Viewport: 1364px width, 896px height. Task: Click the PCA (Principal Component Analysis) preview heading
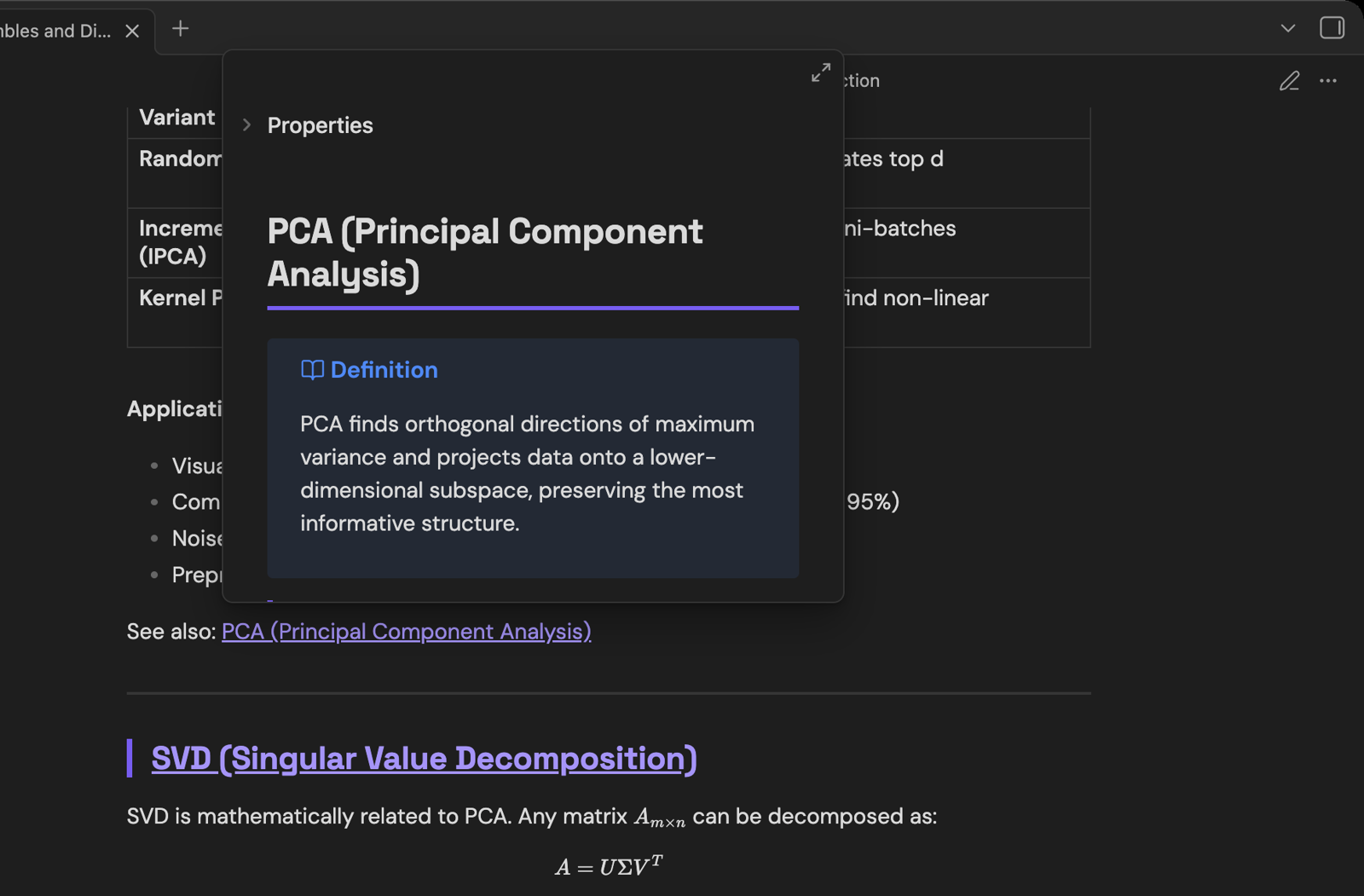[485, 253]
